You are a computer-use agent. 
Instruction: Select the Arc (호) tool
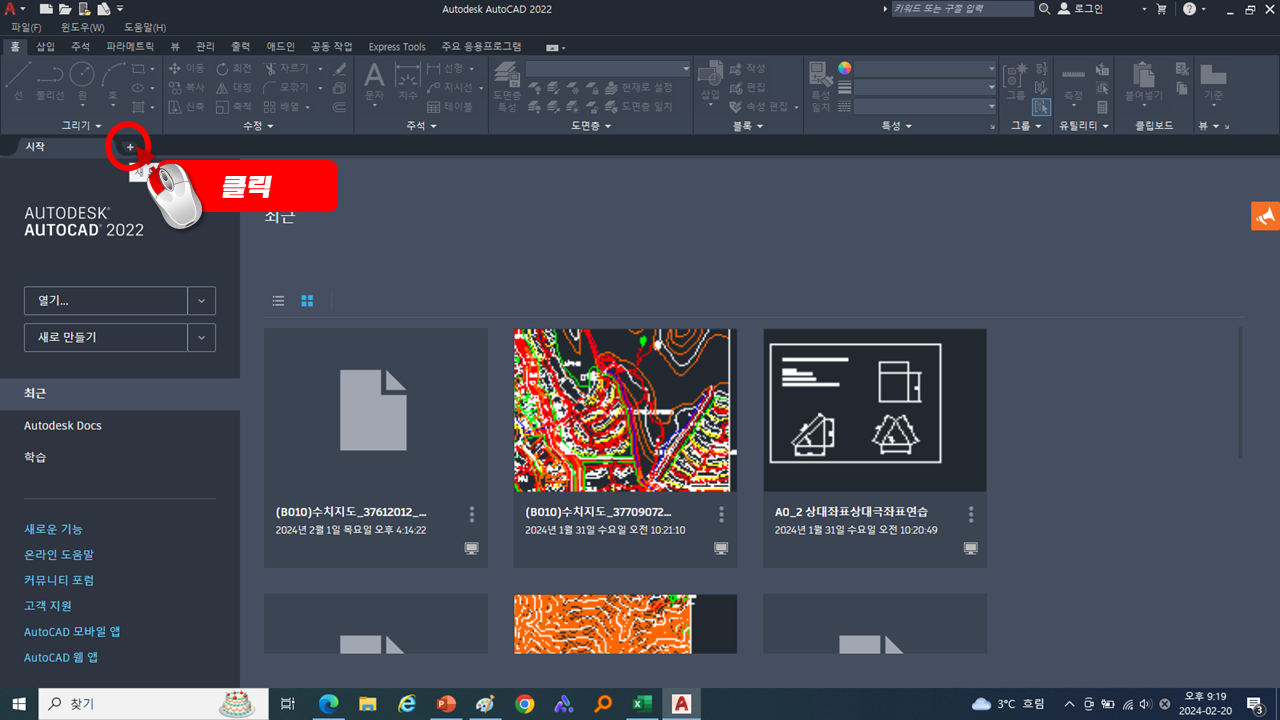(113, 82)
